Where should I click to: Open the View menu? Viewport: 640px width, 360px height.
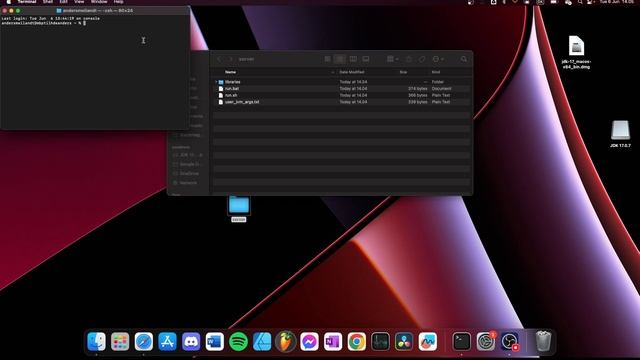tap(79, 2)
